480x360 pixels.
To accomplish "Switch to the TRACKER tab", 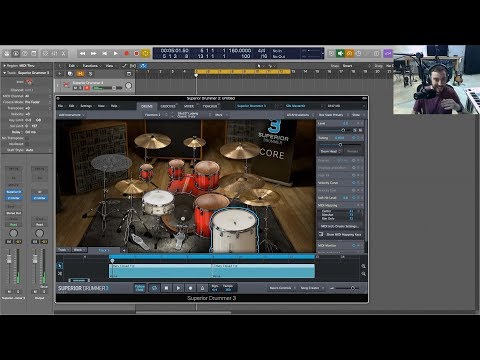I will [210, 106].
